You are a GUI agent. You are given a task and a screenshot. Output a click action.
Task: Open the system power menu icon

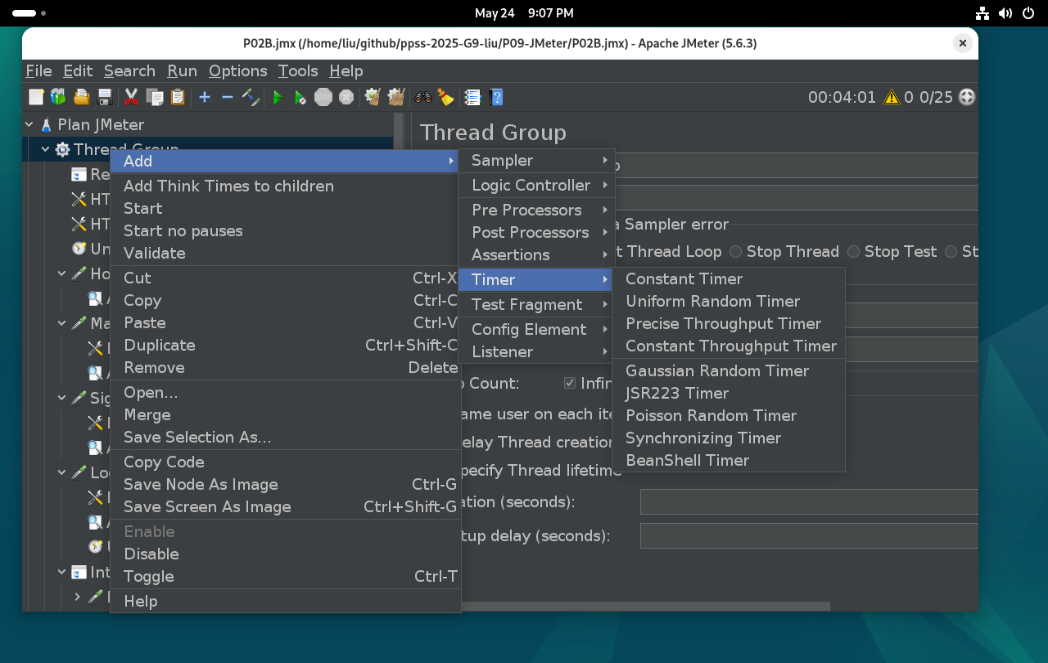click(1029, 13)
